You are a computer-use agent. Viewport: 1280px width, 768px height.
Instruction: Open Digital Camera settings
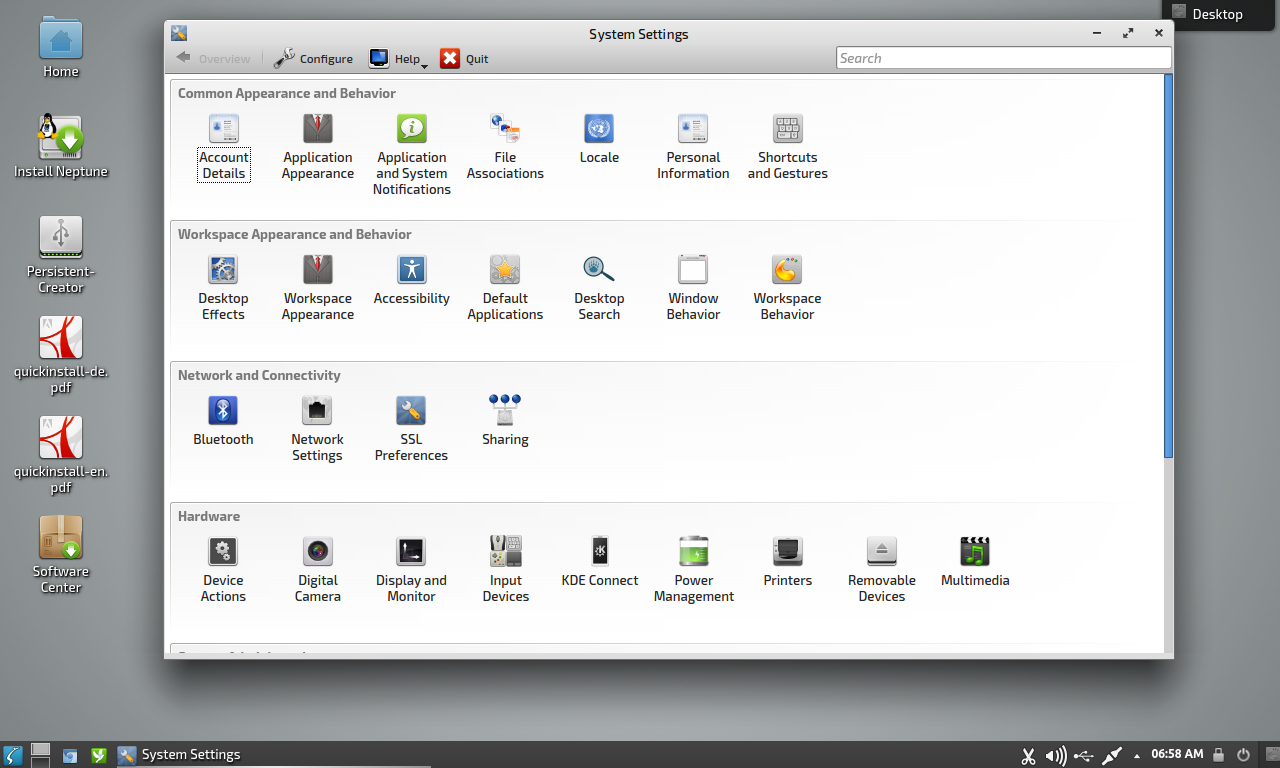click(x=317, y=570)
